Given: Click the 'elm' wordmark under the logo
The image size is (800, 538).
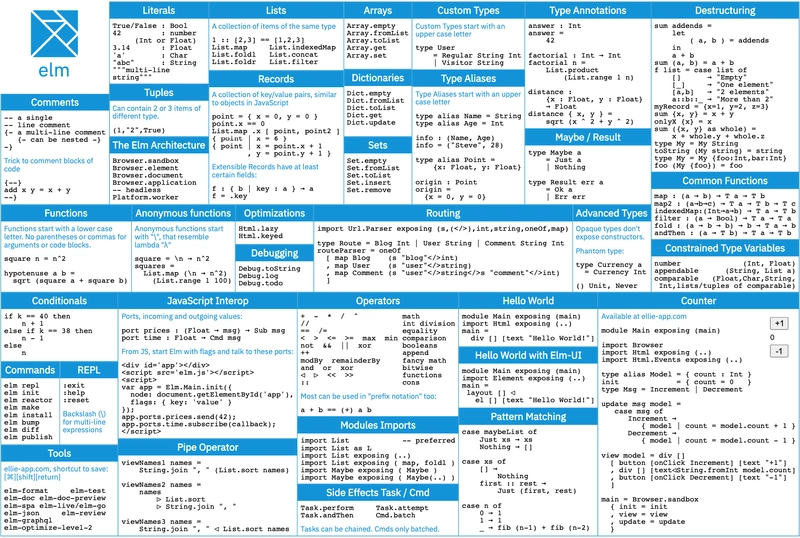Looking at the screenshot, I should [54, 70].
